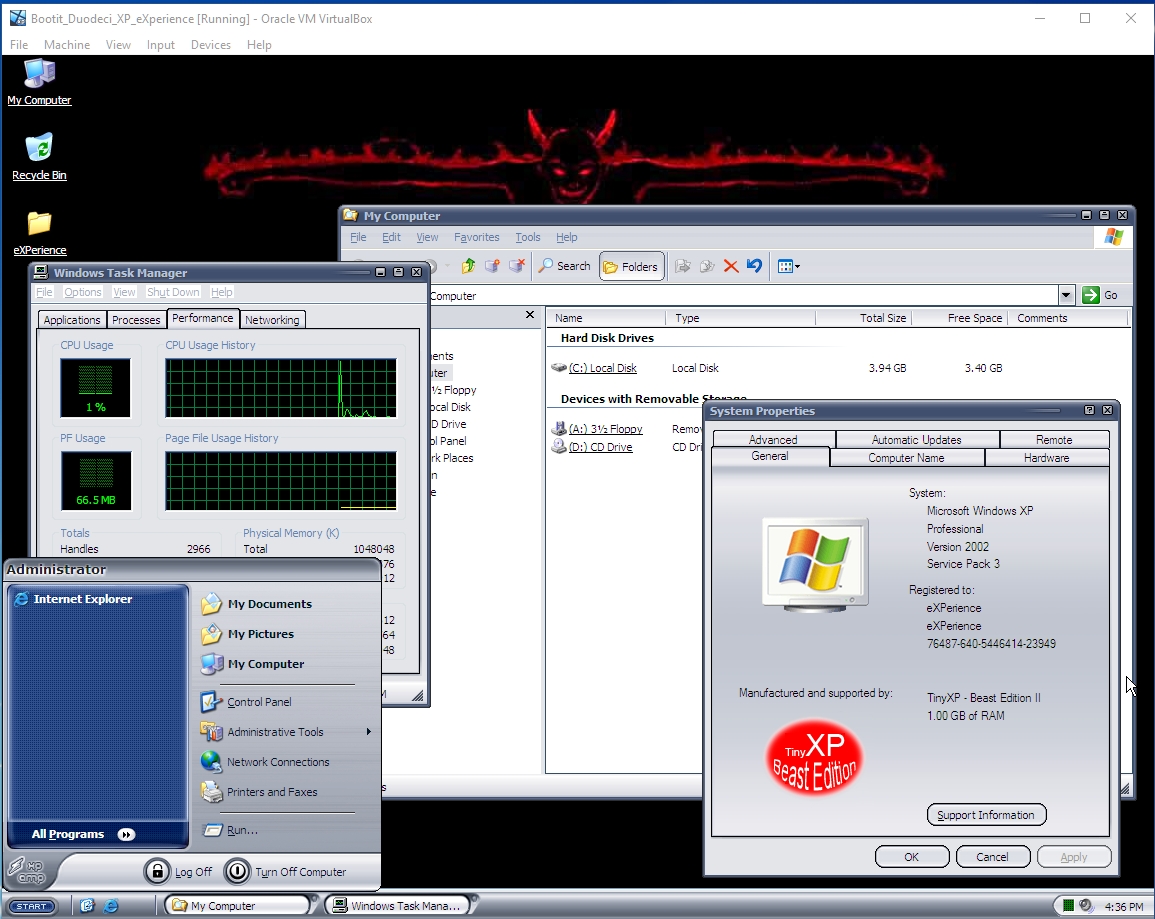
Task: Click the Search toolbar button
Action: coord(564,267)
